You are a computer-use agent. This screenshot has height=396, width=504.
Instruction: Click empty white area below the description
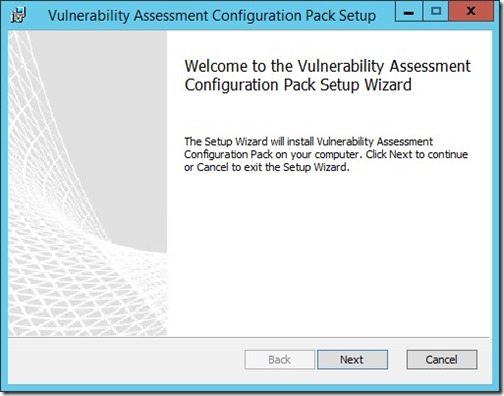328,253
